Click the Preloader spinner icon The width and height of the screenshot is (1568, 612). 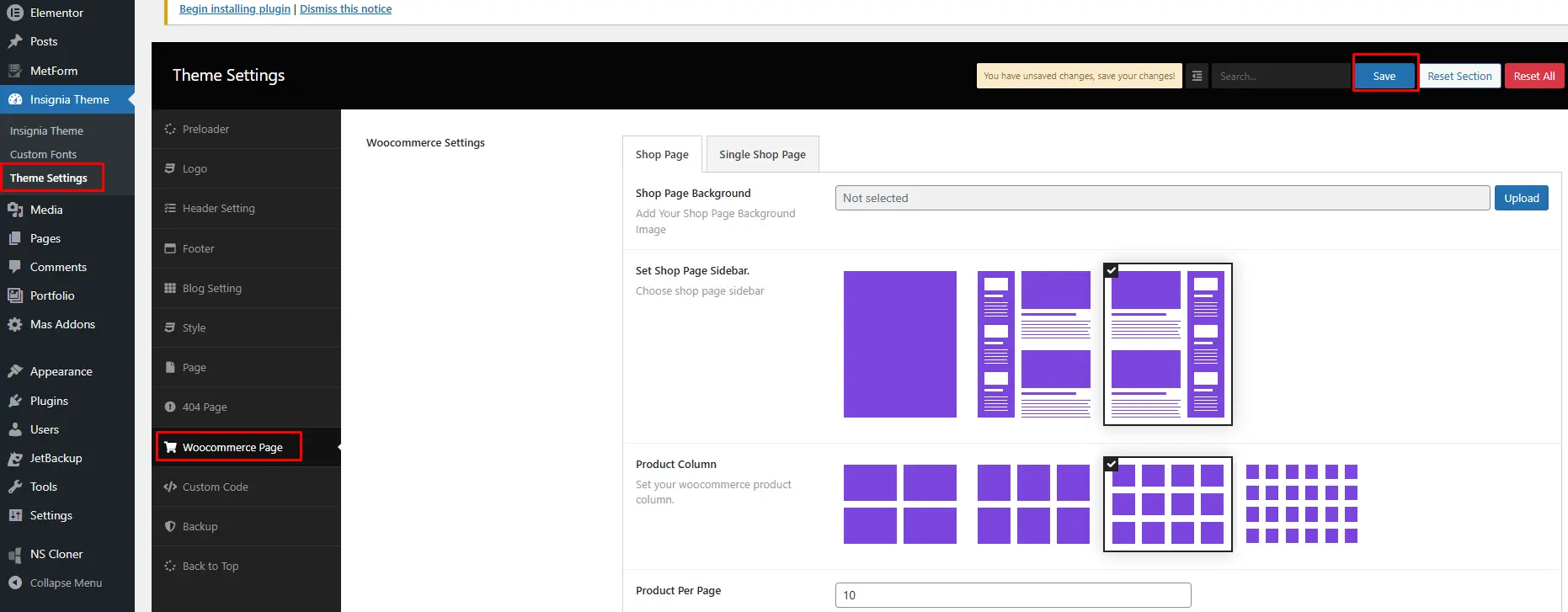170,129
